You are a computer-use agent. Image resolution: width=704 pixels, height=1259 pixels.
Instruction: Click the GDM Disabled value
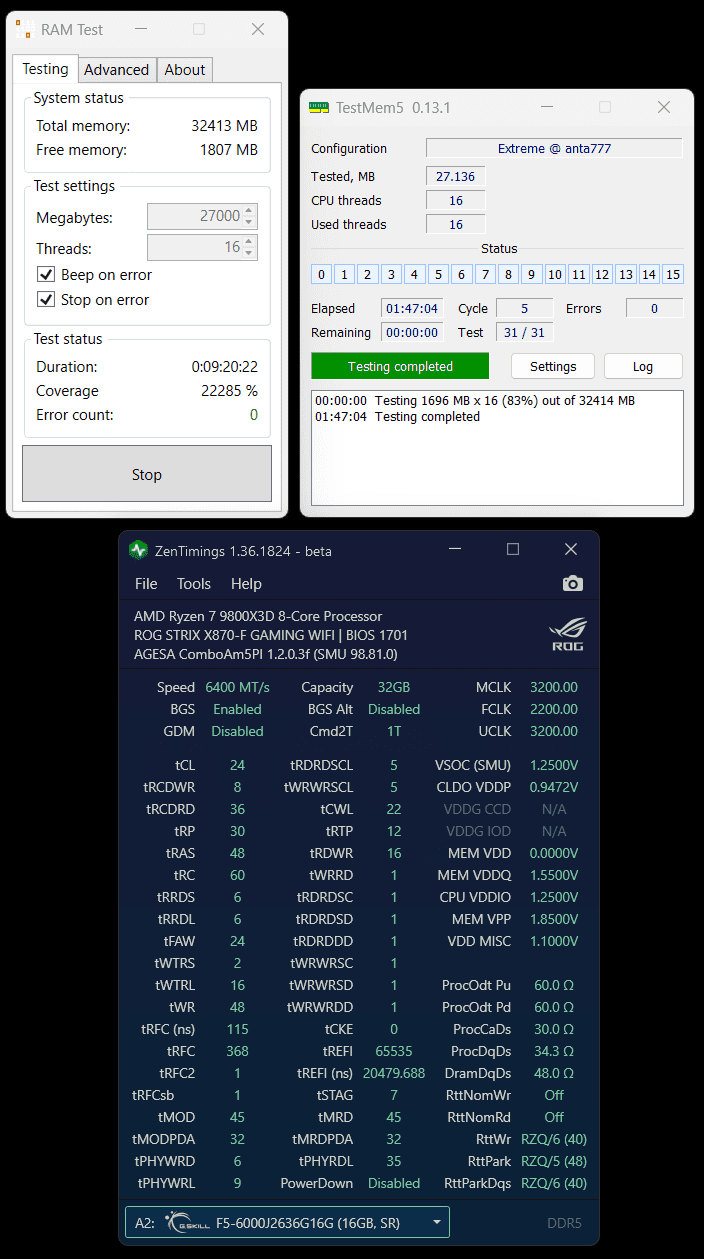[237, 731]
